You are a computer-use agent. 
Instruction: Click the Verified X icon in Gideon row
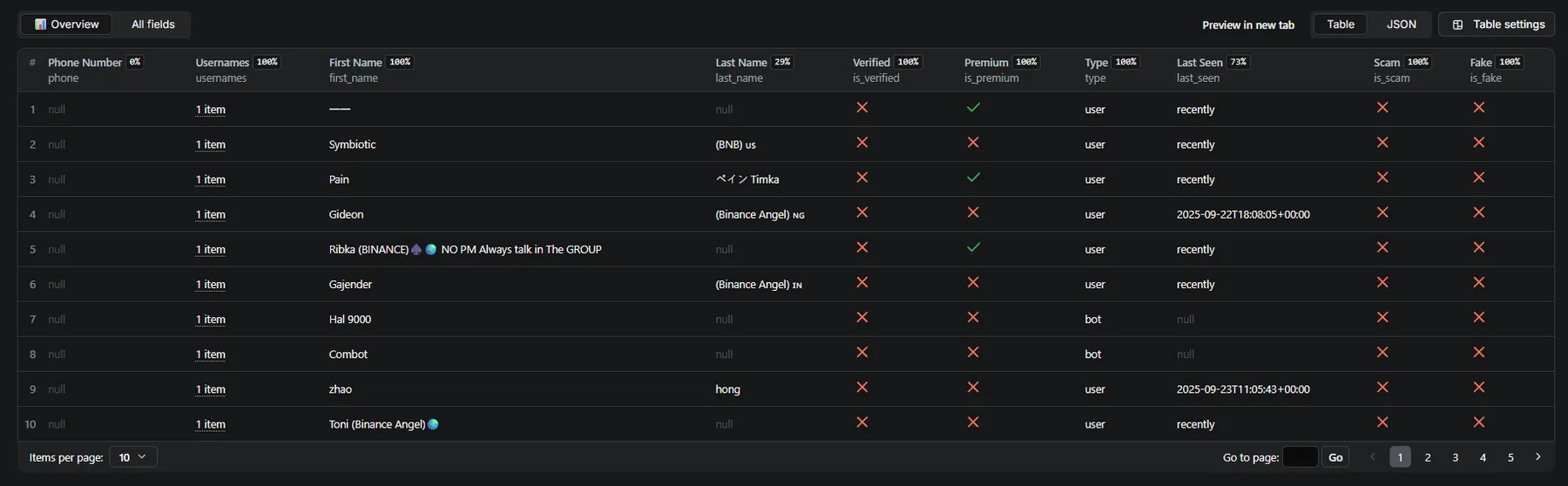point(862,213)
